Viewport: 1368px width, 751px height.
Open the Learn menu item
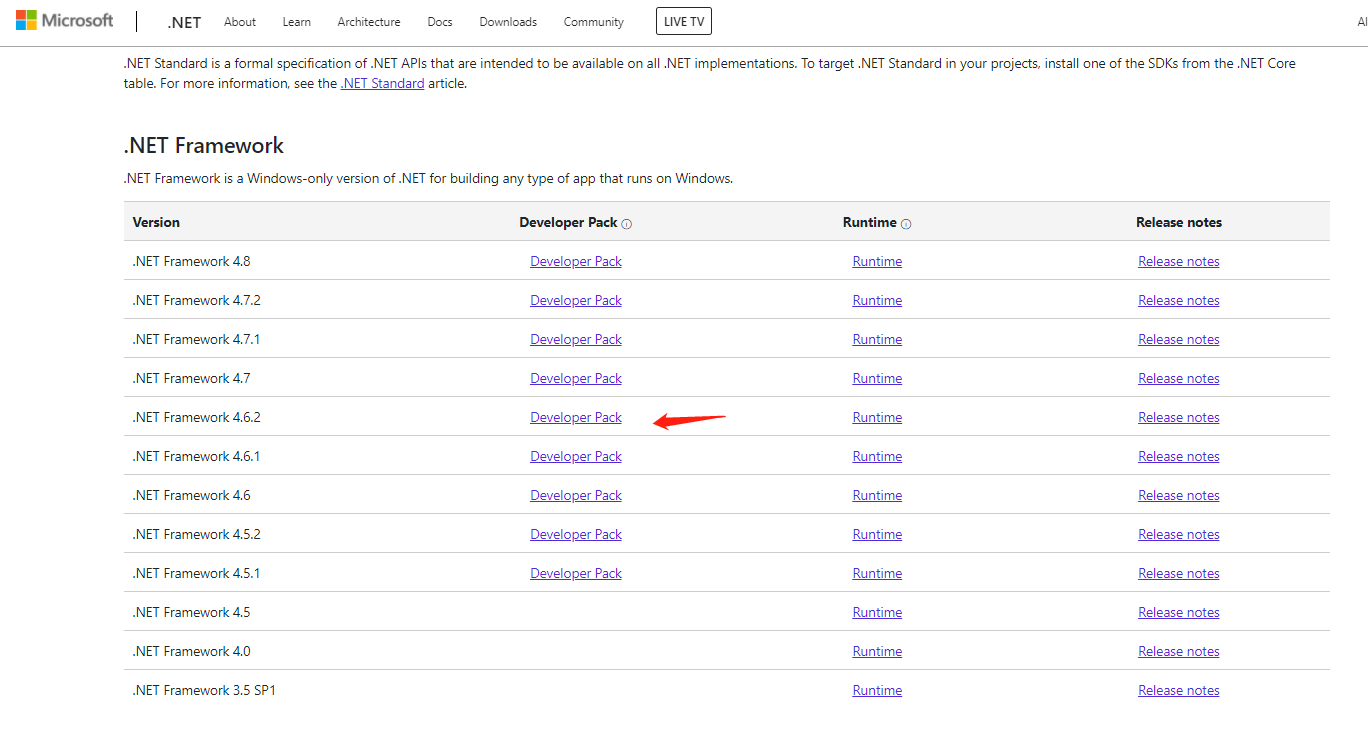(x=297, y=22)
